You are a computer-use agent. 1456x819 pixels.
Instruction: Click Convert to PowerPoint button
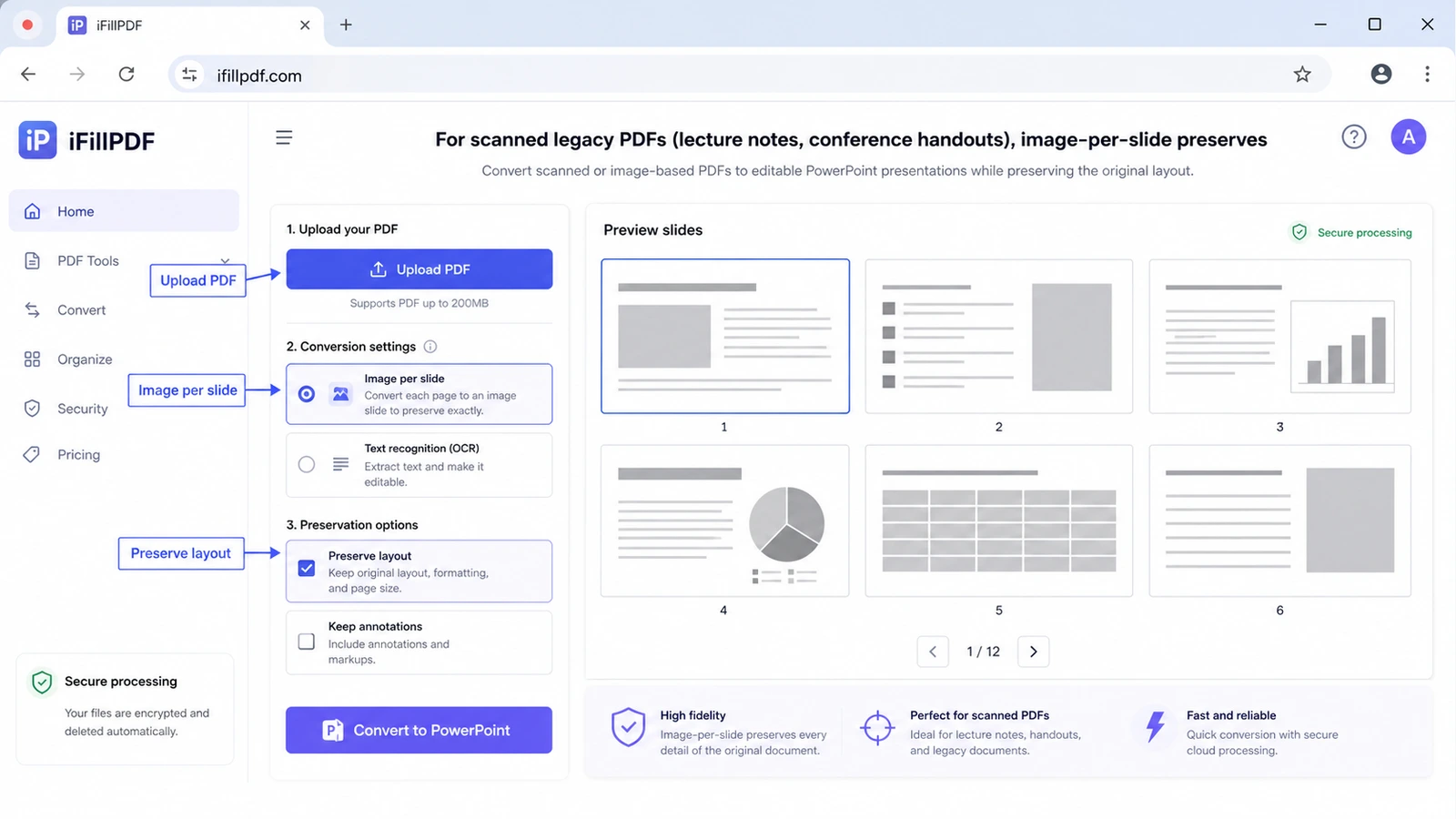[x=420, y=730]
